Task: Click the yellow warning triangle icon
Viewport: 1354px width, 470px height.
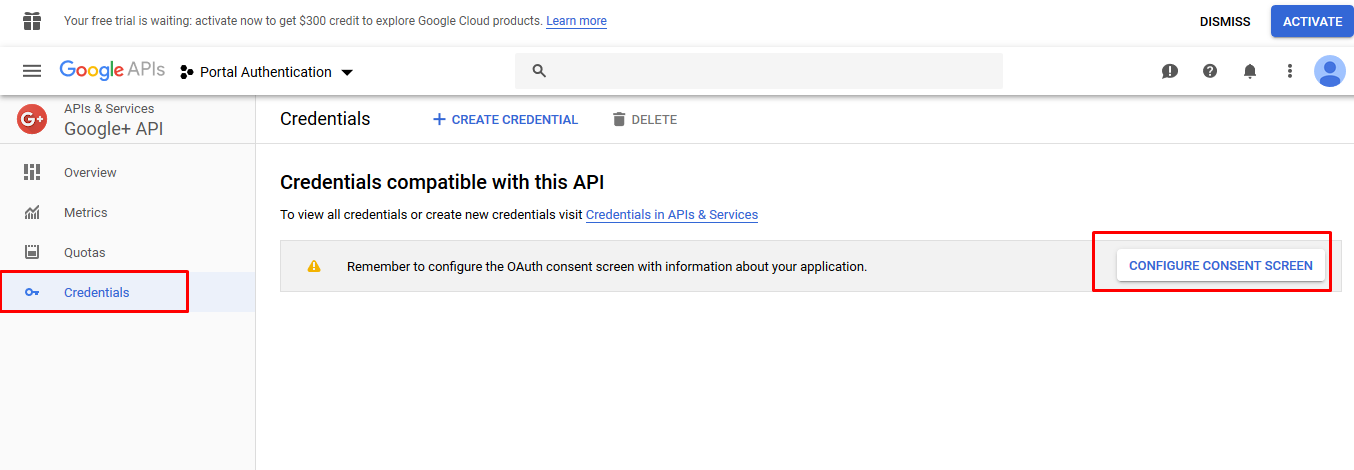Action: coord(314,266)
